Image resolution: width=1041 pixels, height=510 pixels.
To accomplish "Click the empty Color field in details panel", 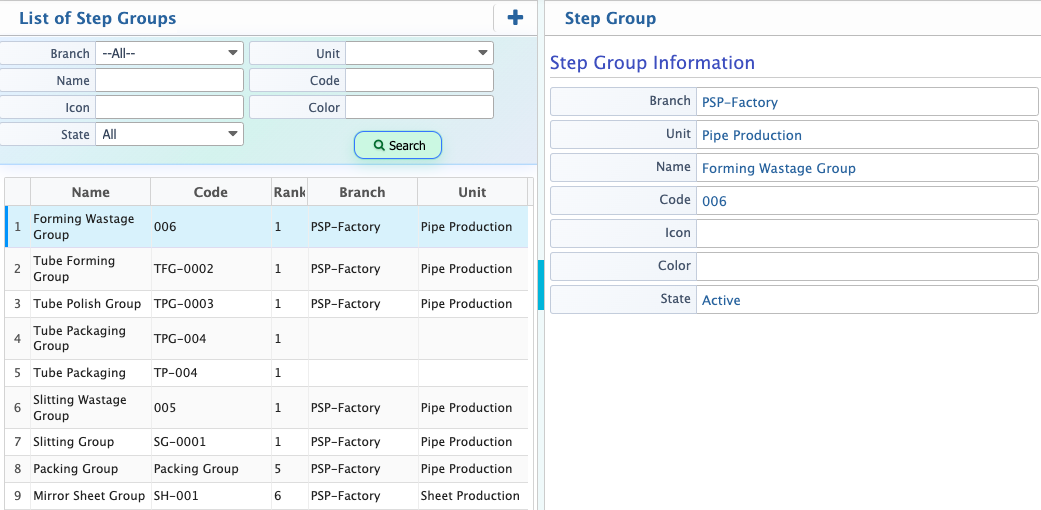I will 866,266.
